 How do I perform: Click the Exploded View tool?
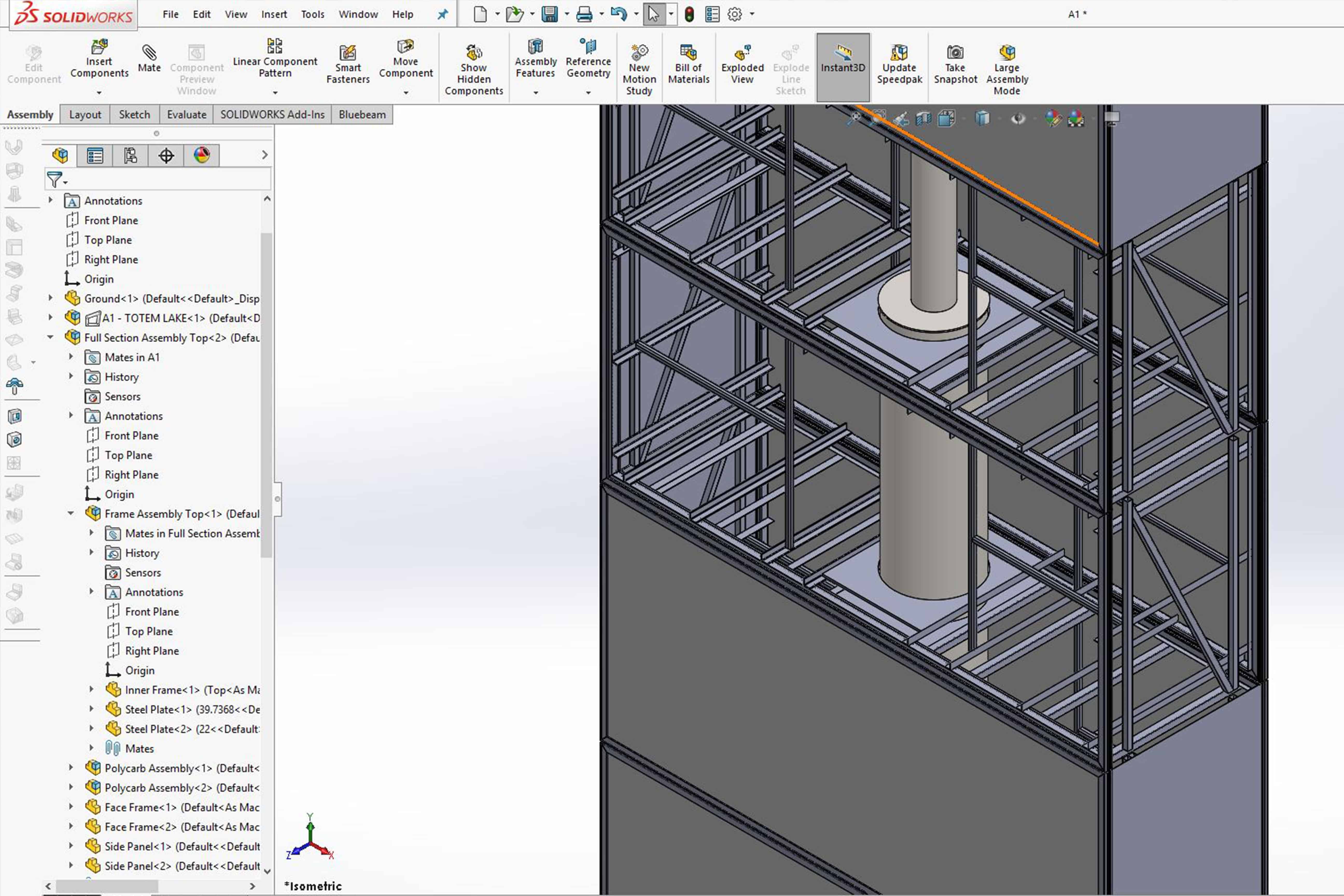742,65
